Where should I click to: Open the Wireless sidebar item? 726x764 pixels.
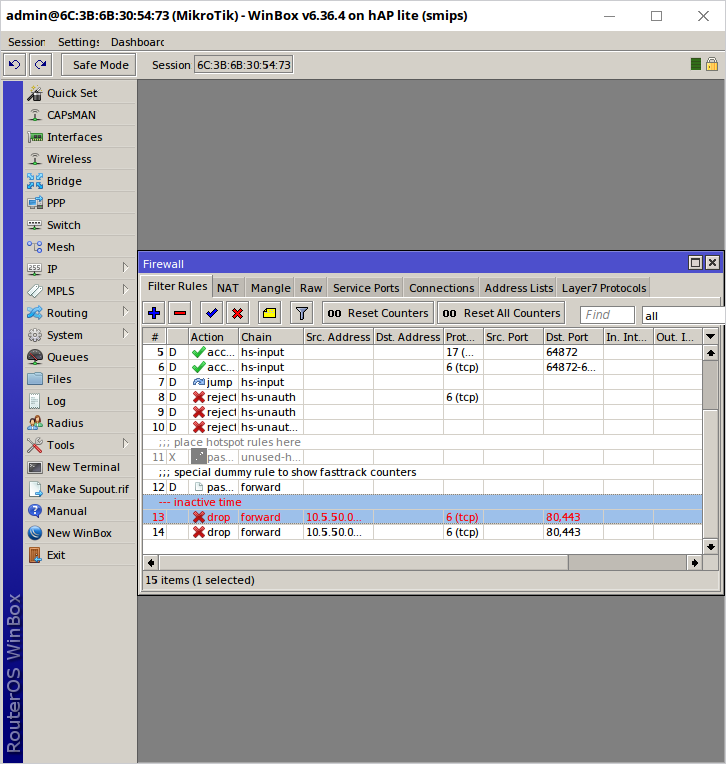(x=80, y=159)
